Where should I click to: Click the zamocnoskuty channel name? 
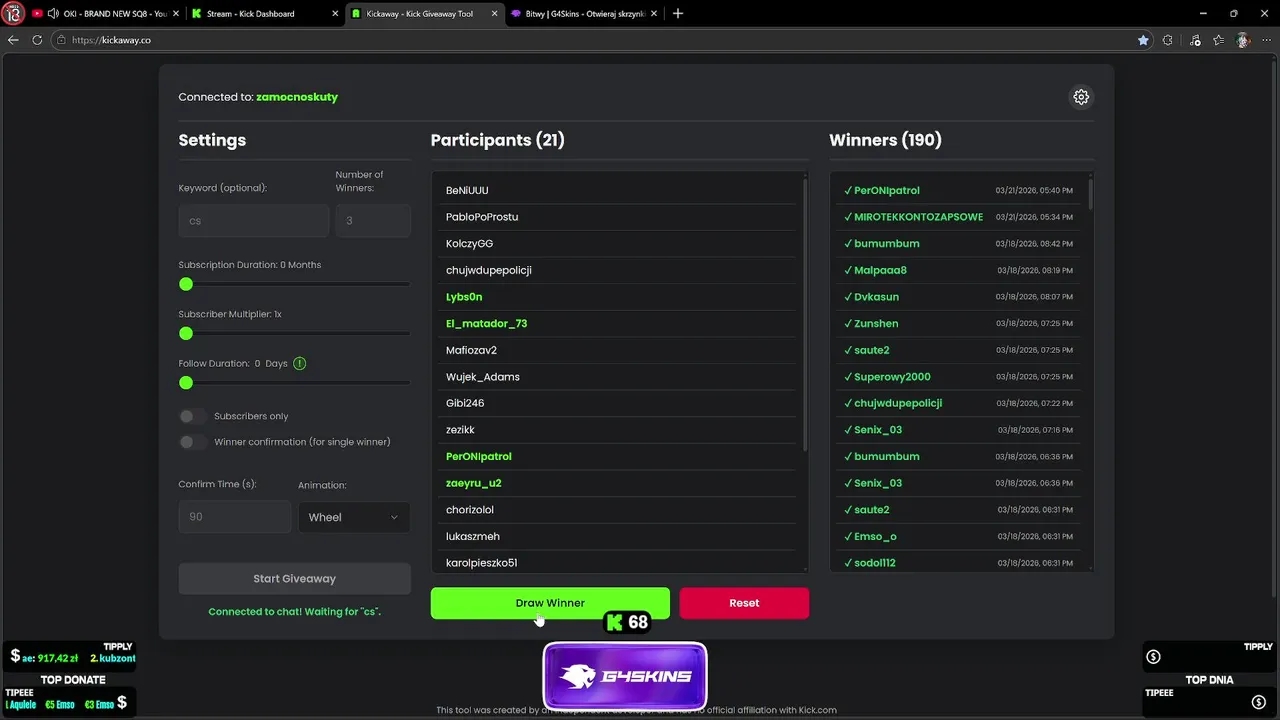tap(297, 97)
